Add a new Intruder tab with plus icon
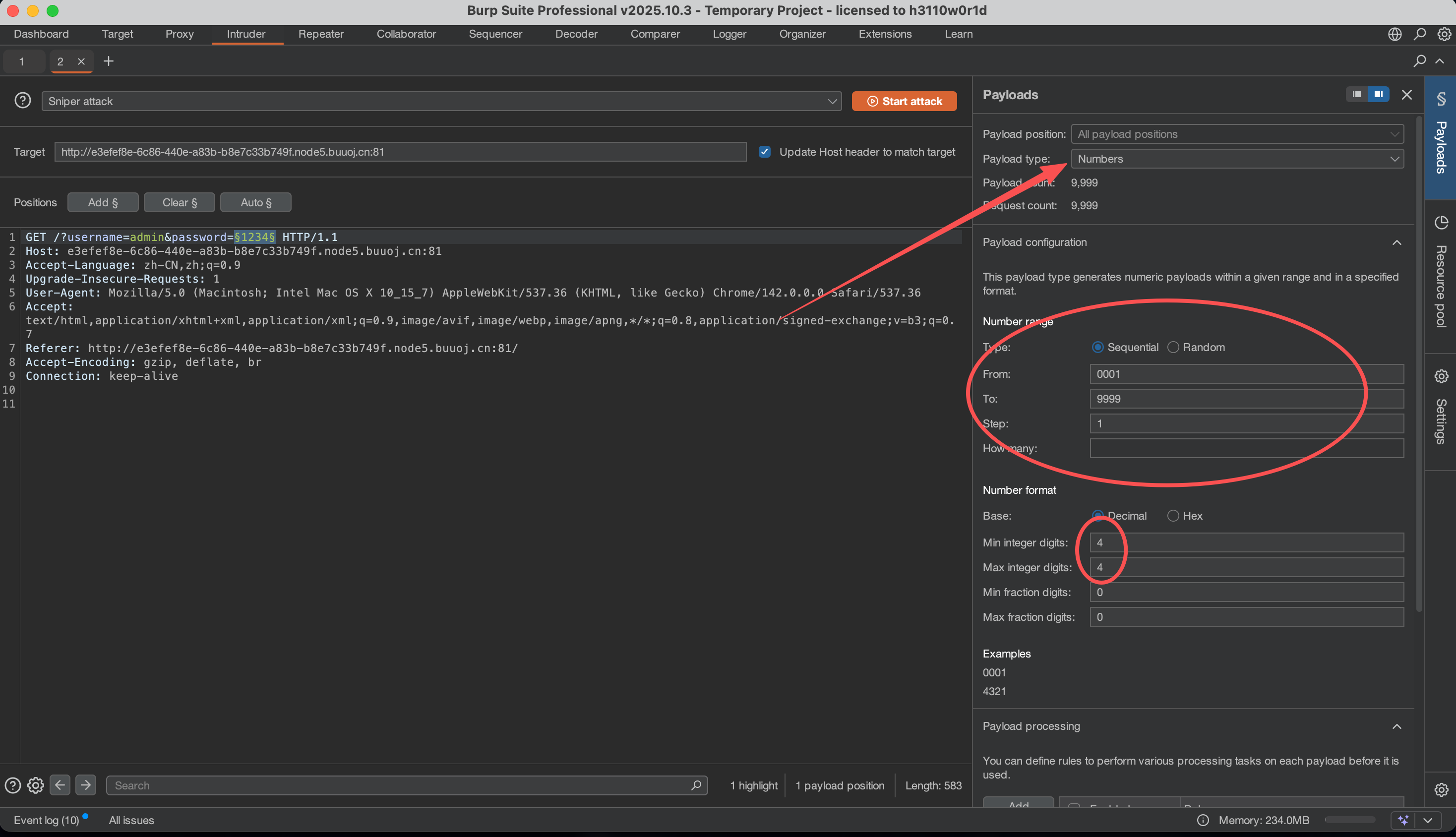 click(108, 61)
